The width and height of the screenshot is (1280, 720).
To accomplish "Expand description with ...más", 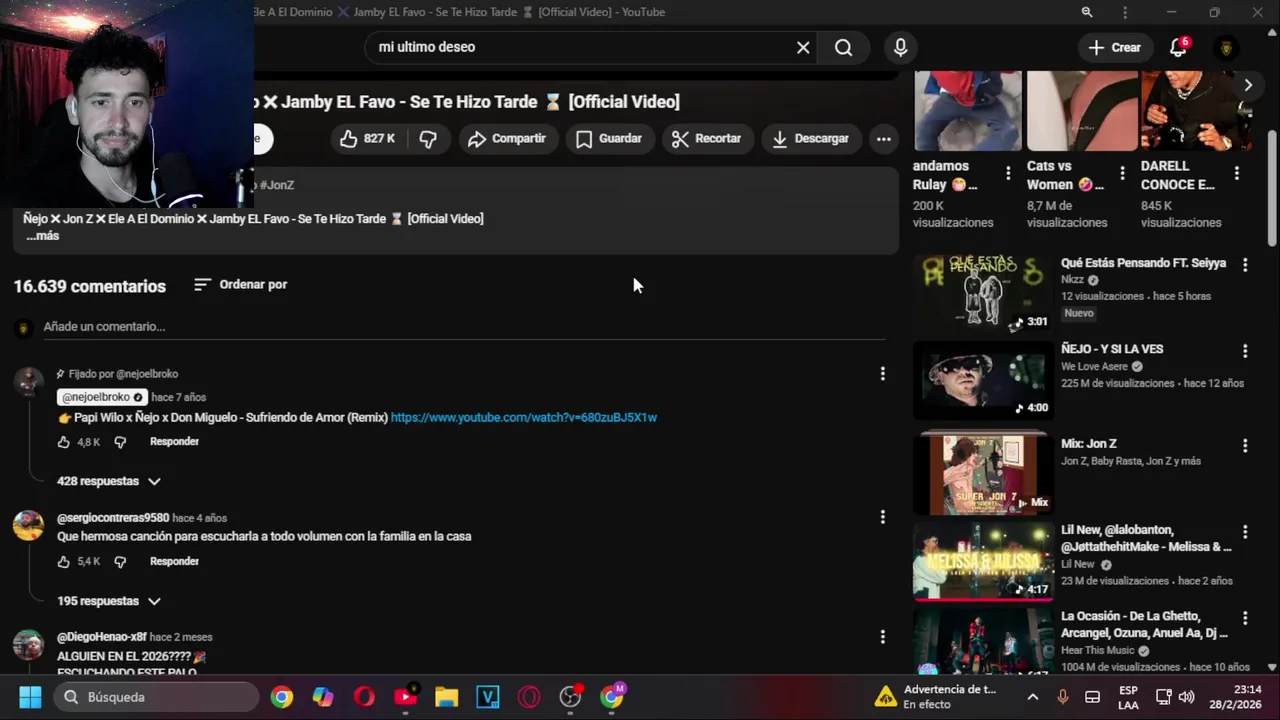I will pyautogui.click(x=43, y=236).
